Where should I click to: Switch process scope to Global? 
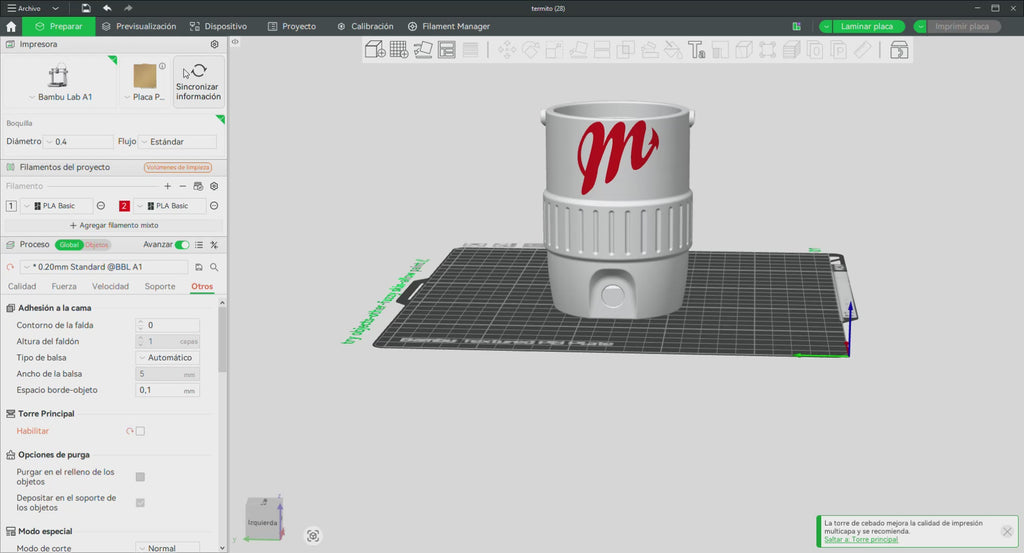click(x=69, y=245)
